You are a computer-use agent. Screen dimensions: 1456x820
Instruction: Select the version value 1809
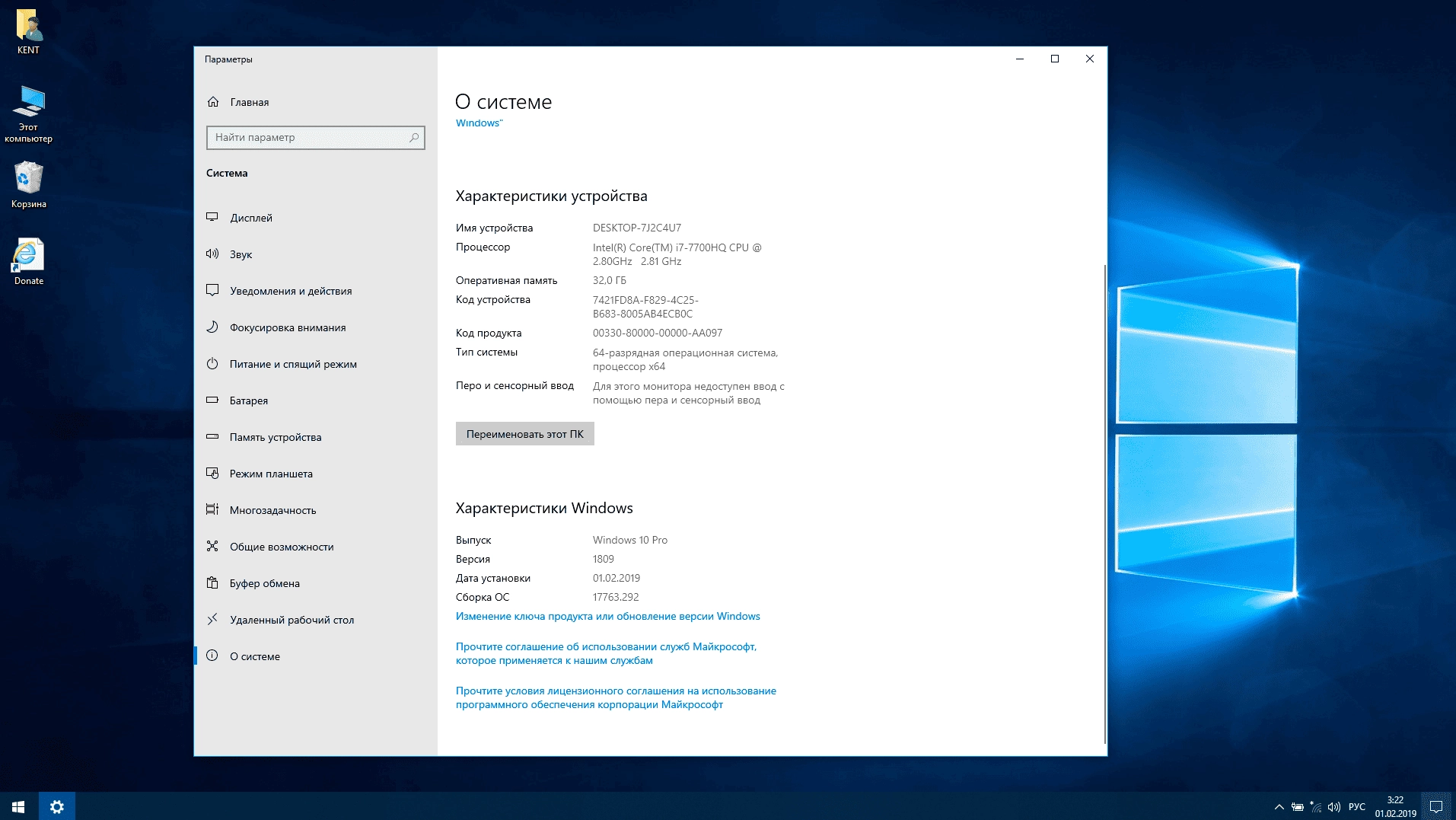[604, 560]
